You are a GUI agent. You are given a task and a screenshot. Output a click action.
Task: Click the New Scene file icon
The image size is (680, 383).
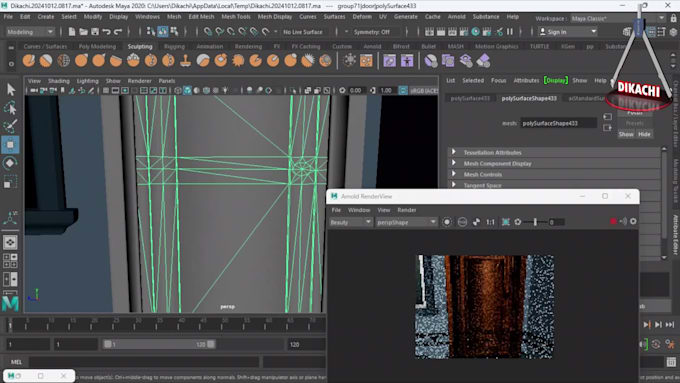tap(72, 32)
